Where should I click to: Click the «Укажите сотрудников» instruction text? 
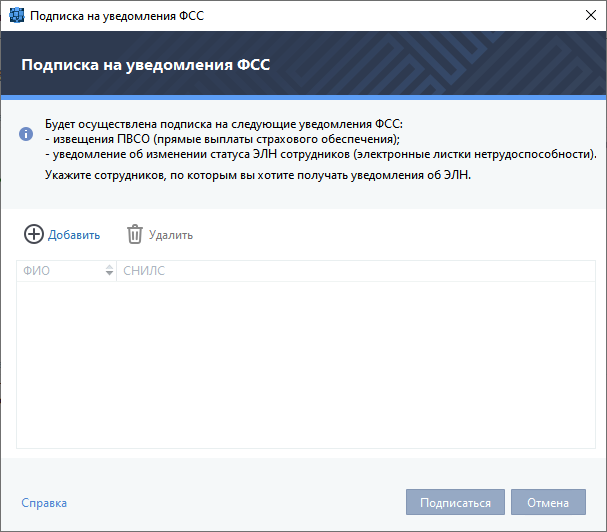click(257, 175)
